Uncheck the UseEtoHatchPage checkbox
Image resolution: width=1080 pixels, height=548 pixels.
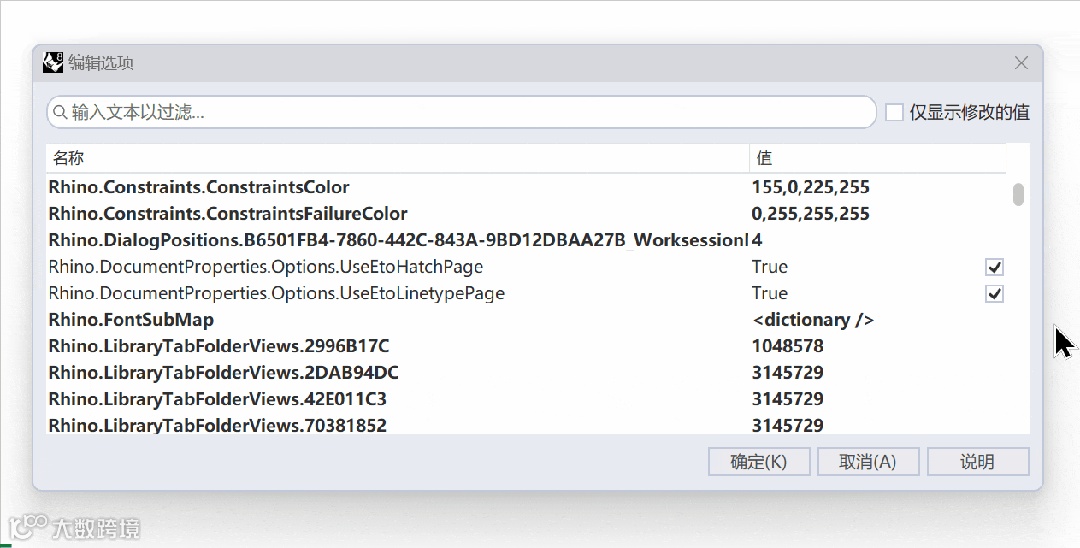tap(994, 267)
